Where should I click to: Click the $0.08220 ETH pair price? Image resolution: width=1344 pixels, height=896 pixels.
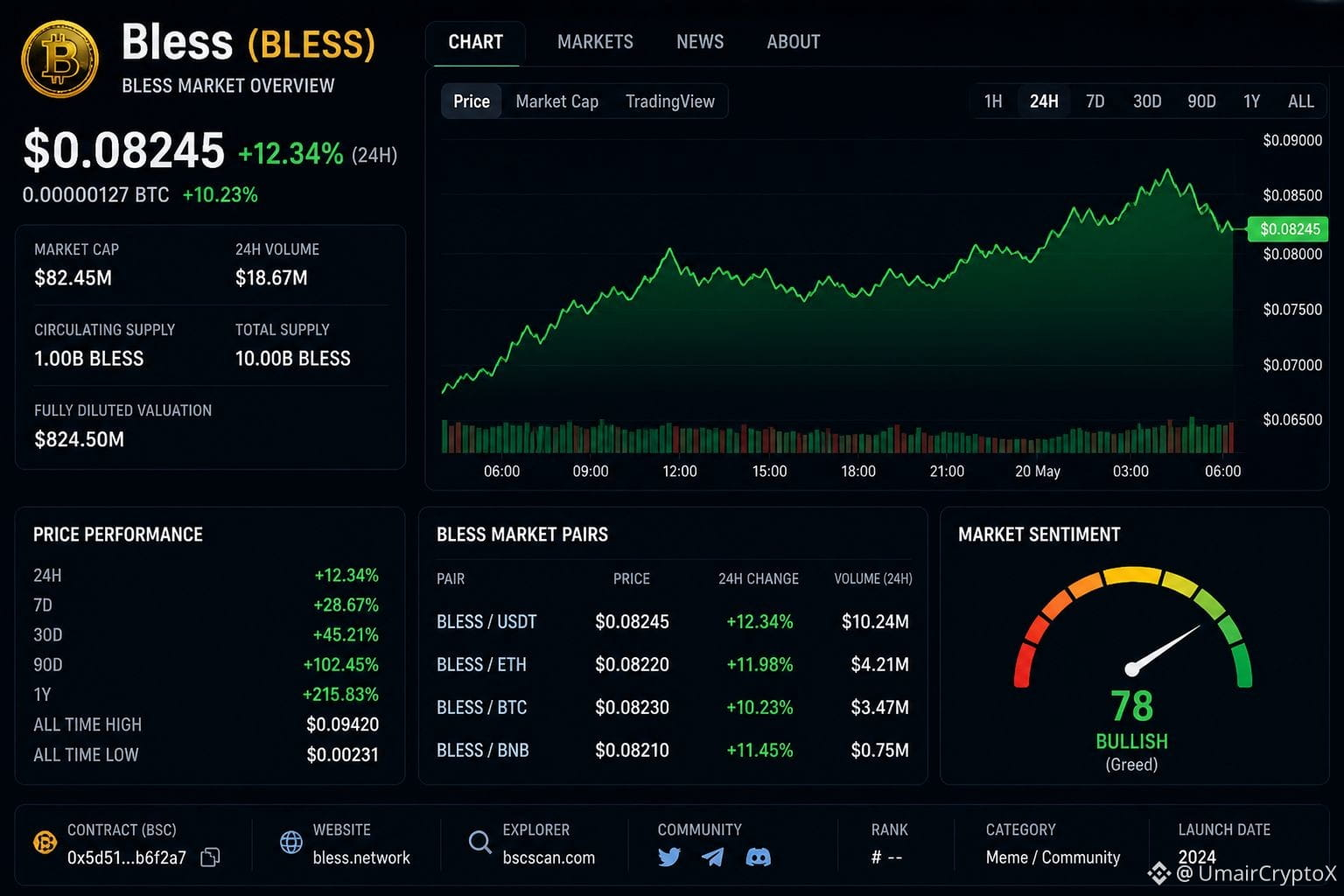point(632,665)
